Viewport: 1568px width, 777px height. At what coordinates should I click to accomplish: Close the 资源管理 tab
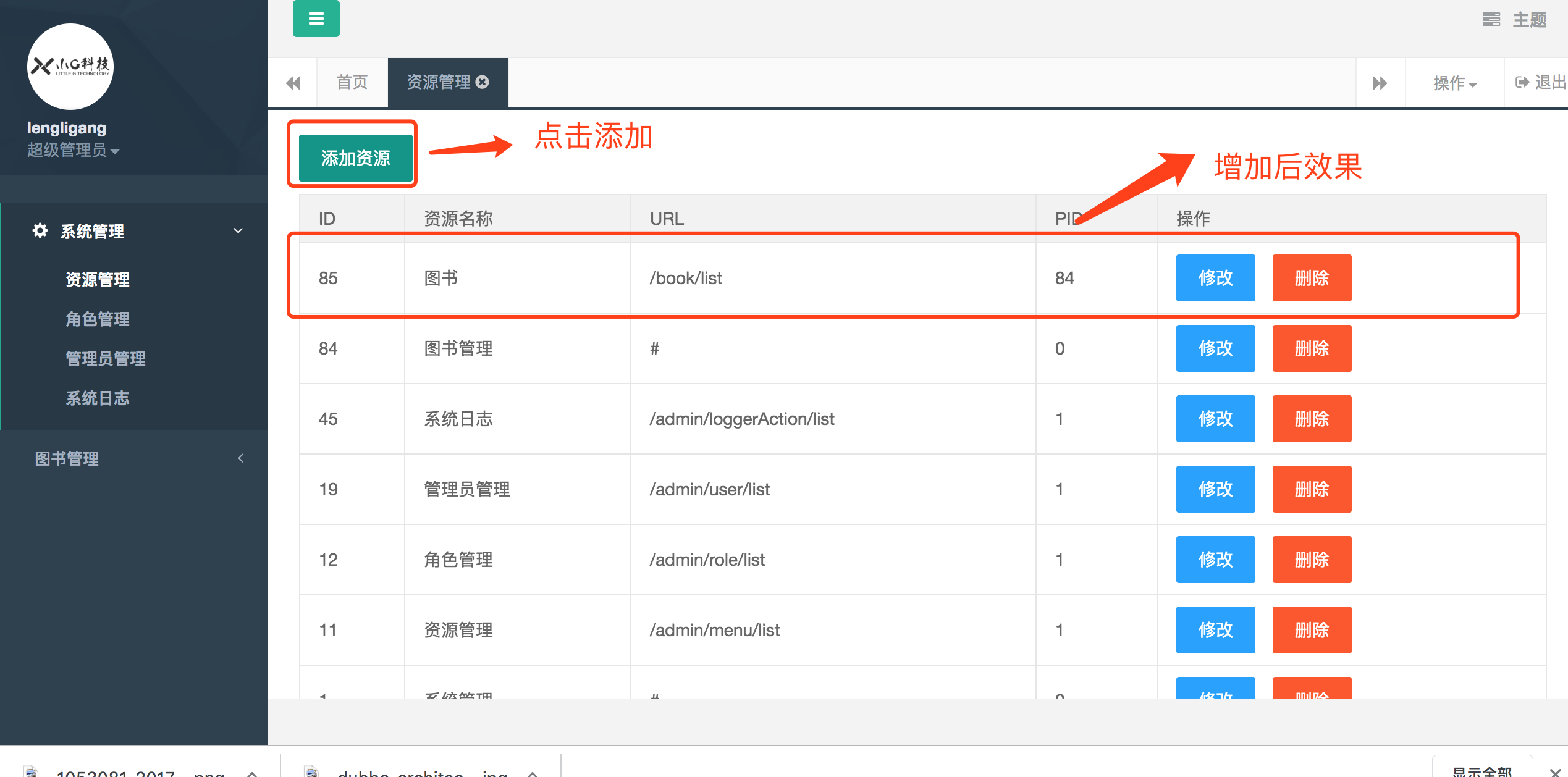(x=483, y=82)
